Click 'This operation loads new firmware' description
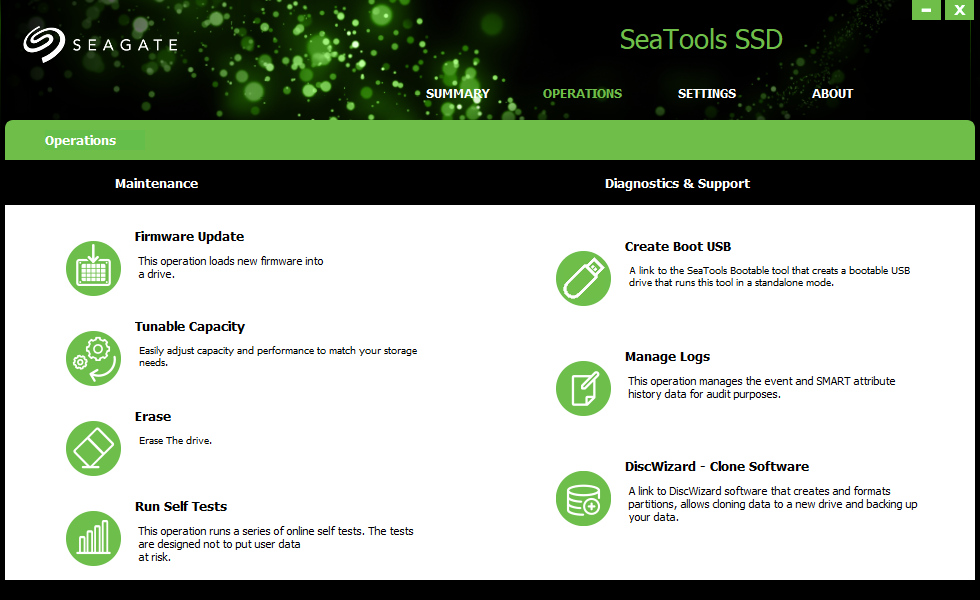The height and width of the screenshot is (600, 980). tap(231, 268)
